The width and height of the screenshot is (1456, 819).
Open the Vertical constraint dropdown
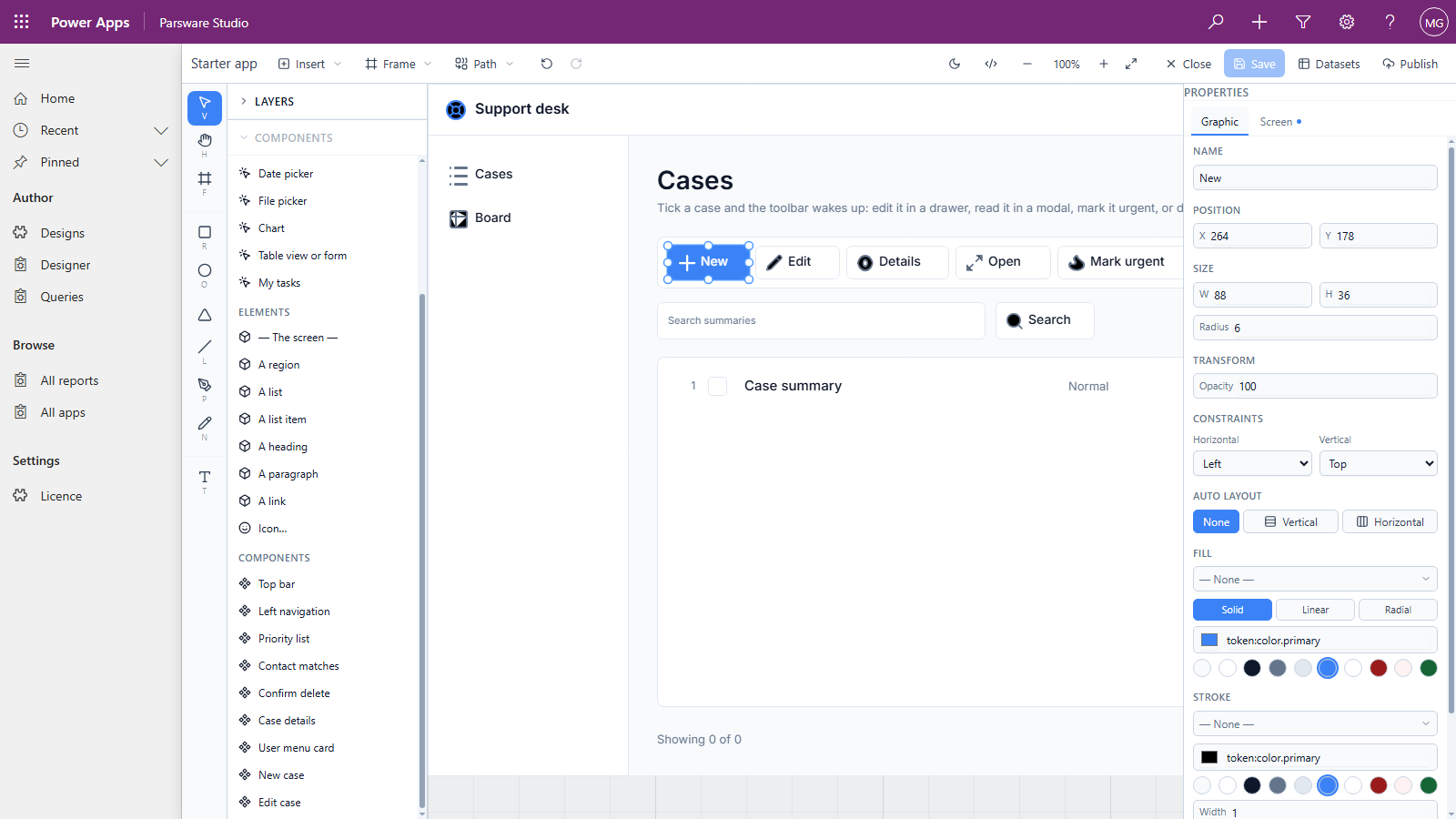1378,463
